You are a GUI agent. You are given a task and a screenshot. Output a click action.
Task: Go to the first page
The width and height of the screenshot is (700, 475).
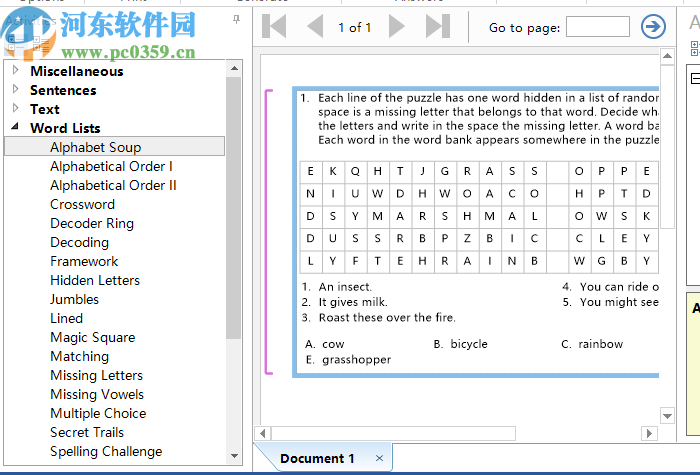coord(274,26)
